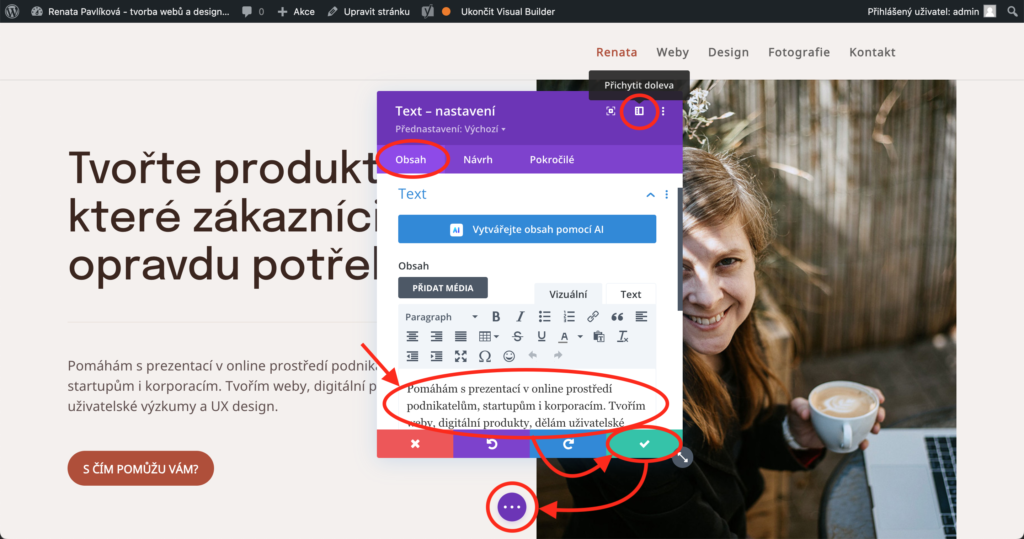
Task: Redo changes with blue button
Action: coord(568,444)
